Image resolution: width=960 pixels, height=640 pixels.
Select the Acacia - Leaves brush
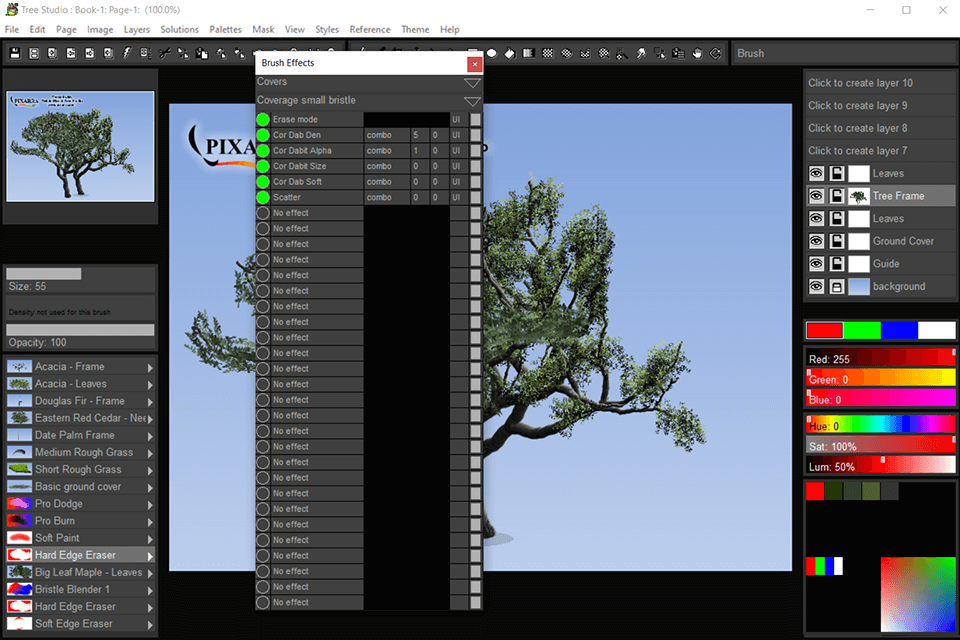click(80, 383)
